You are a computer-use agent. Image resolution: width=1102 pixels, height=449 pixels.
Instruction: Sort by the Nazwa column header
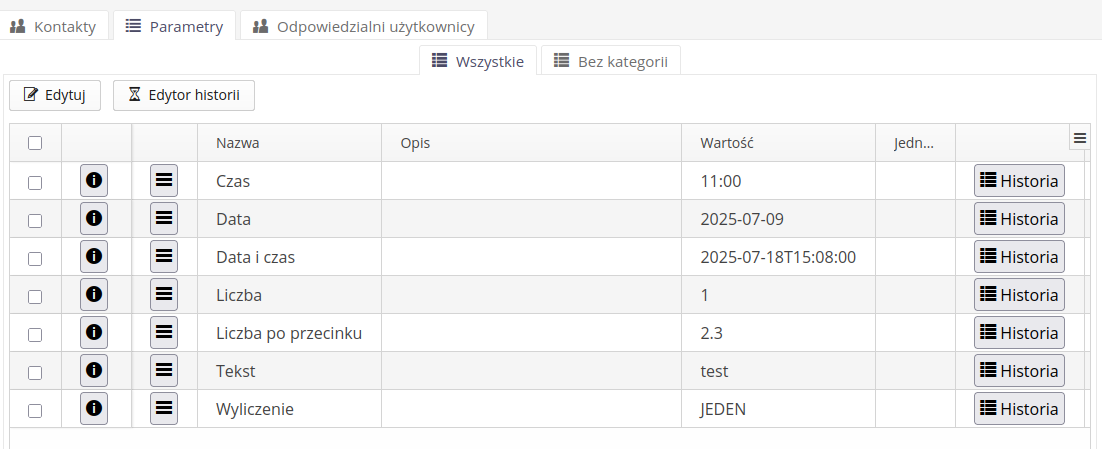238,143
